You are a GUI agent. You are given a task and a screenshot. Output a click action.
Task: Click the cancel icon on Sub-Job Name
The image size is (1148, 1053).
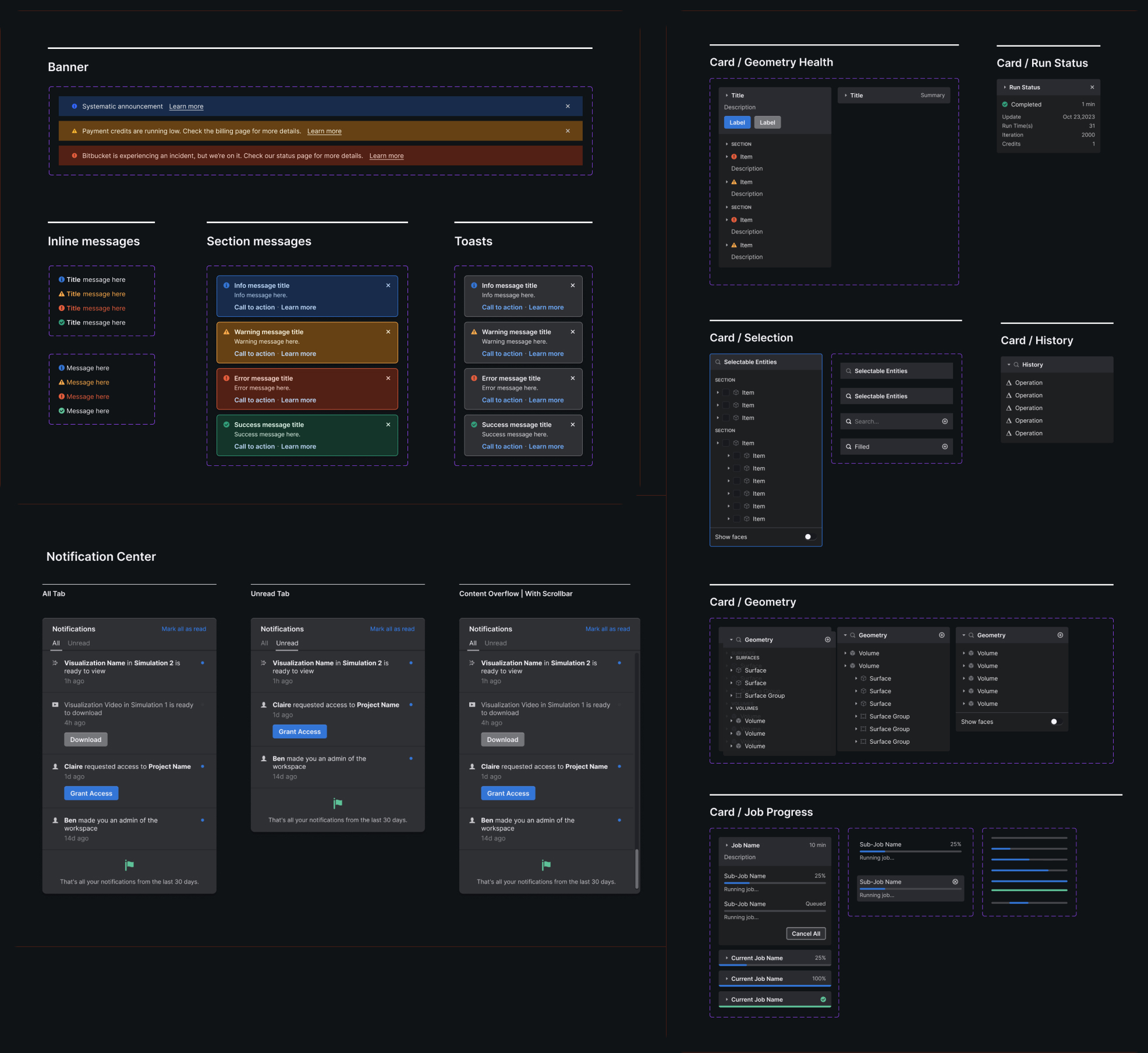[x=955, y=882]
